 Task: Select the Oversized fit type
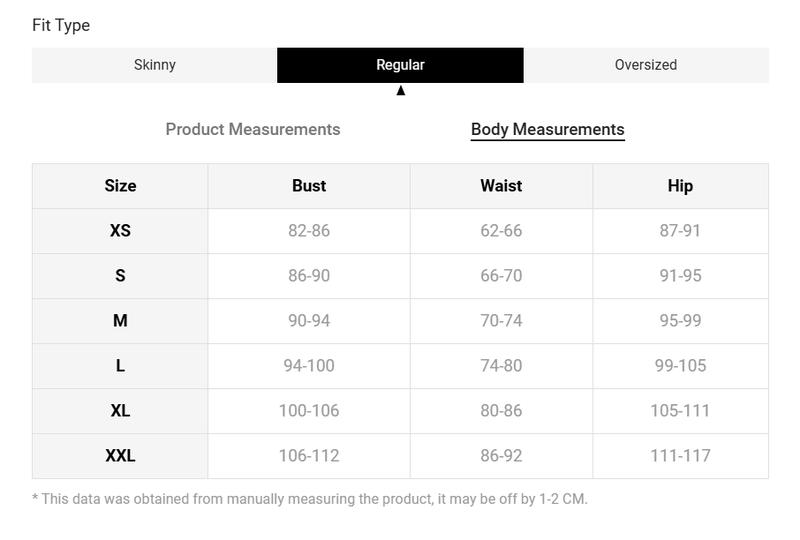pos(646,65)
